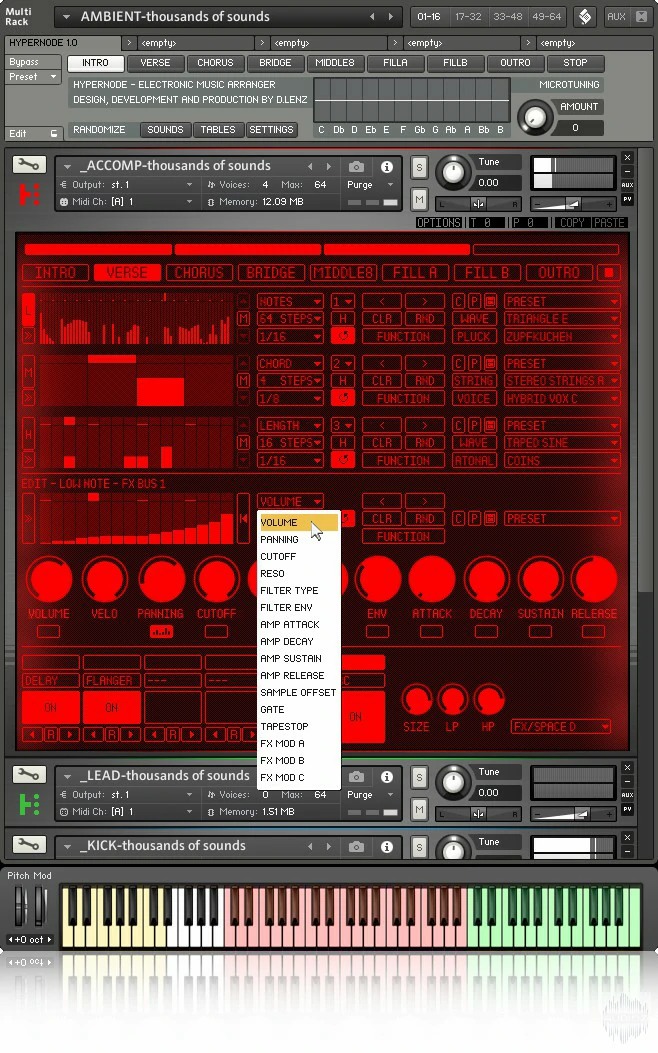Select red CHORUS pattern tab
This screenshot has width=658, height=1053.
tap(199, 273)
